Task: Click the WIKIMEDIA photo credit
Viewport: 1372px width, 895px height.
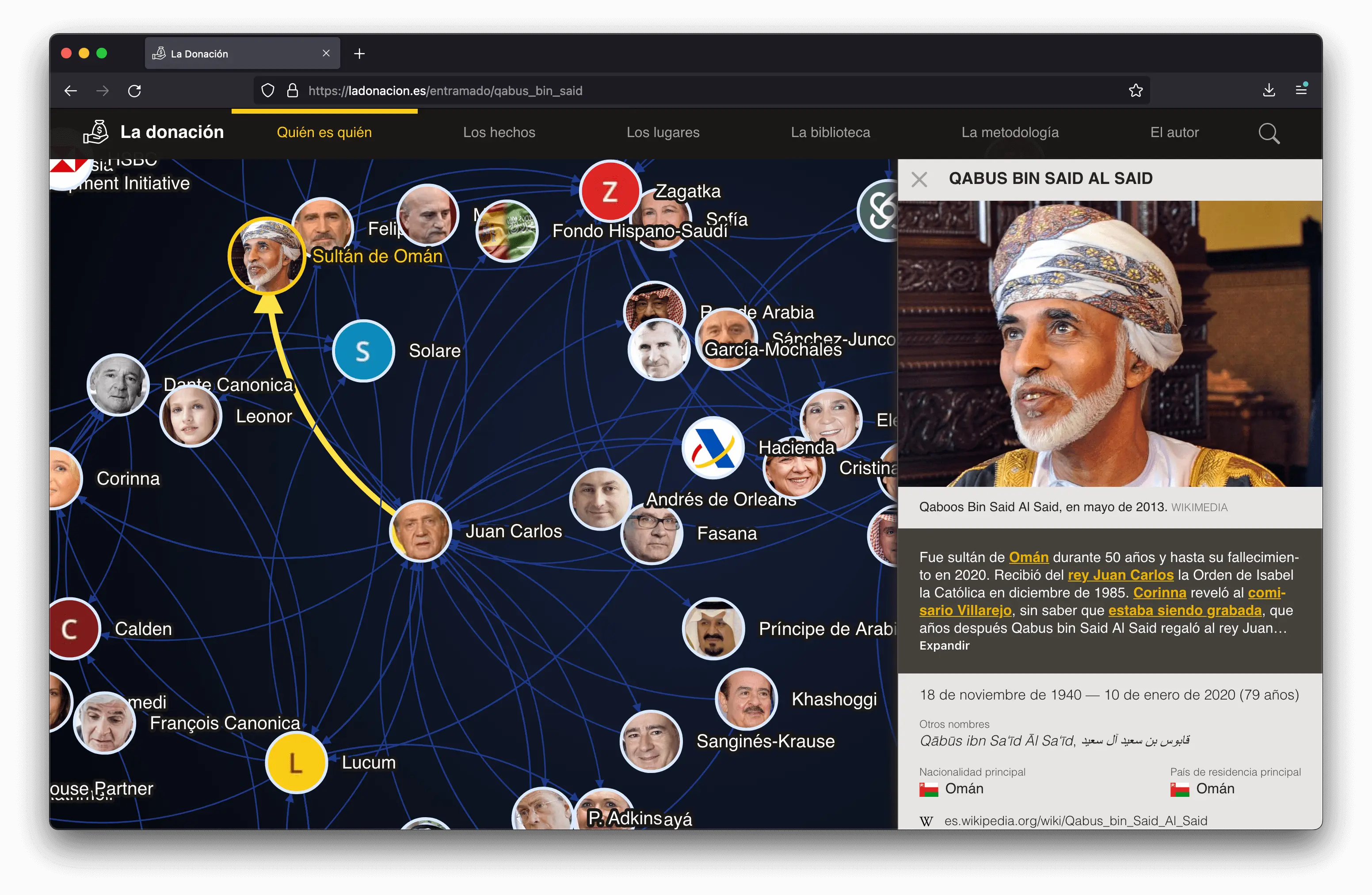Action: [x=1199, y=508]
